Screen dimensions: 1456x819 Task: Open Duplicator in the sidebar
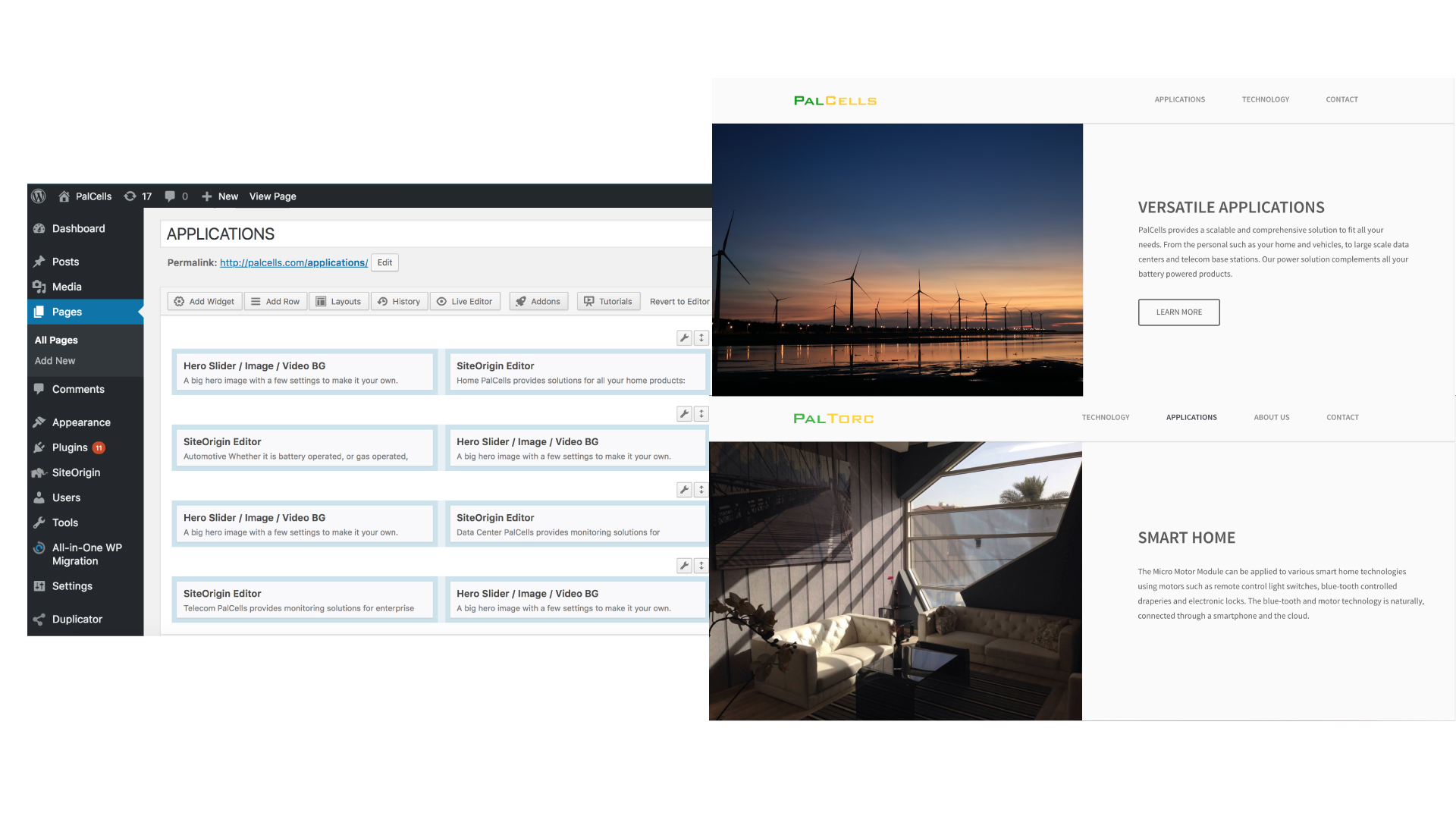[85, 619]
